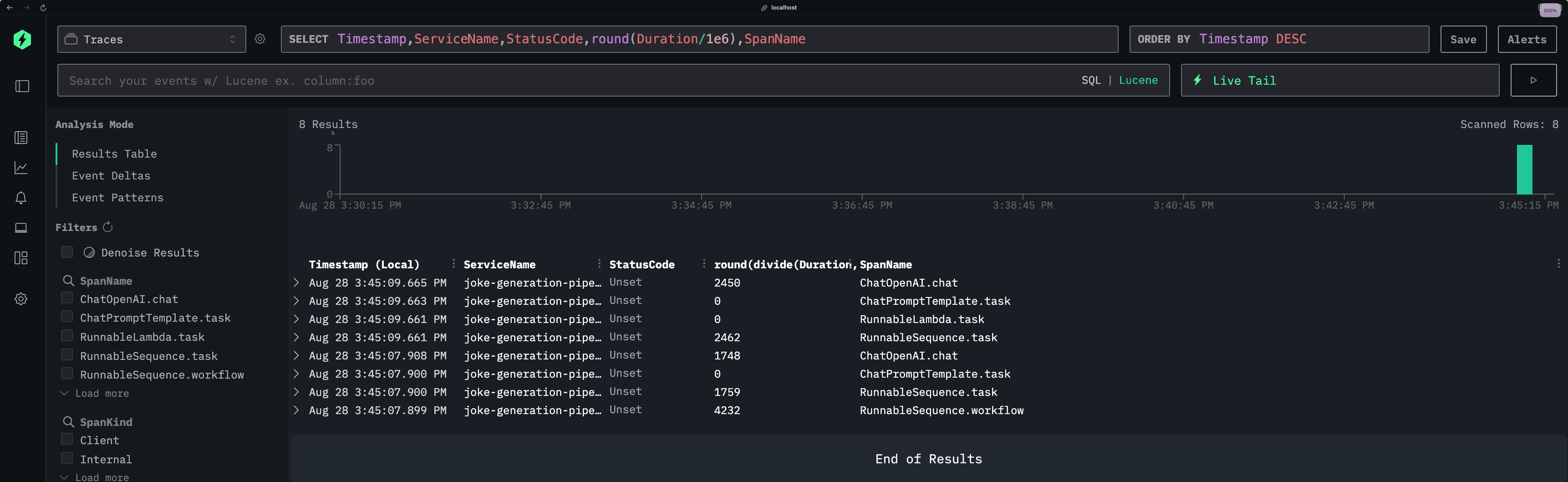This screenshot has height=482, width=1568.
Task: Toggle the sidebar collapse icon
Action: [22, 87]
